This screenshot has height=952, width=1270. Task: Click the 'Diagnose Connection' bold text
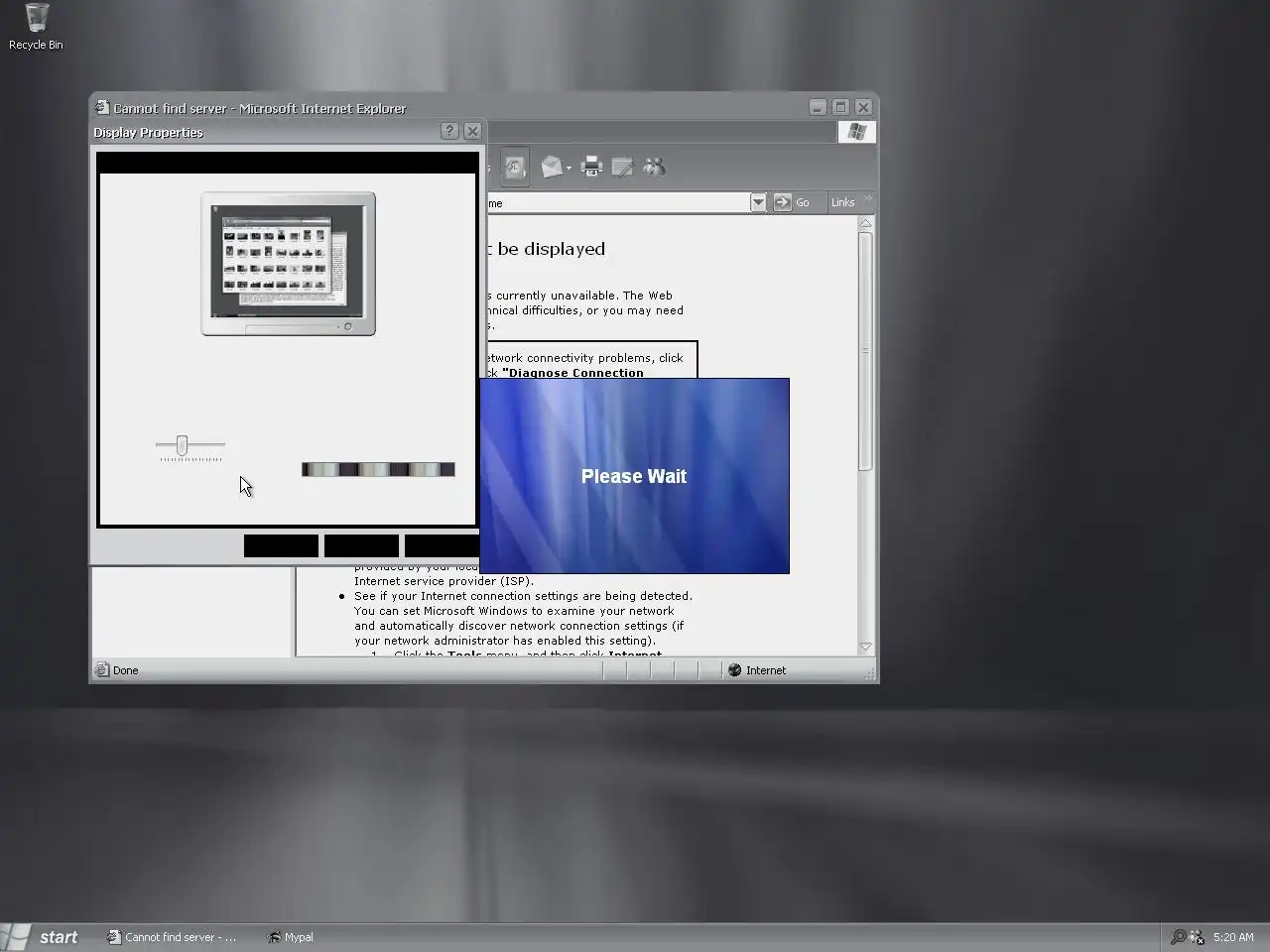[572, 373]
